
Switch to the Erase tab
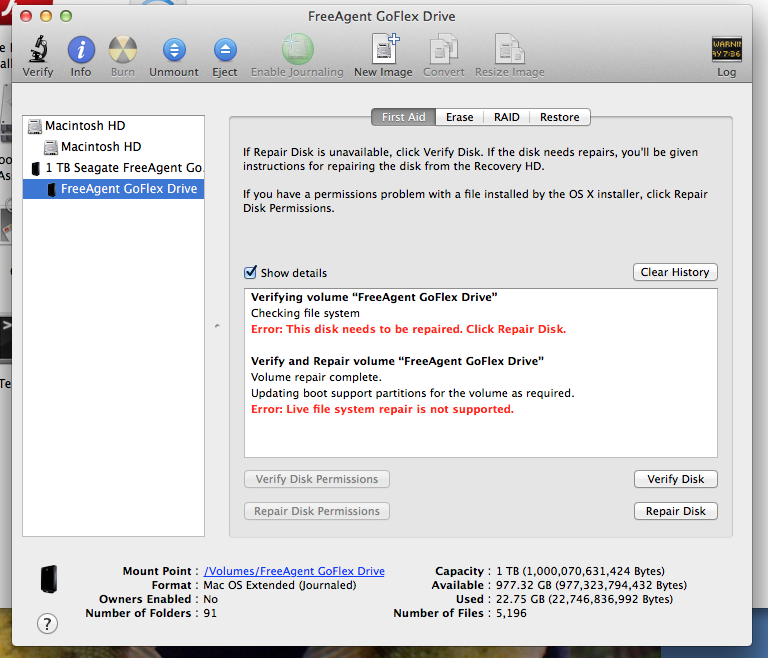tap(459, 117)
